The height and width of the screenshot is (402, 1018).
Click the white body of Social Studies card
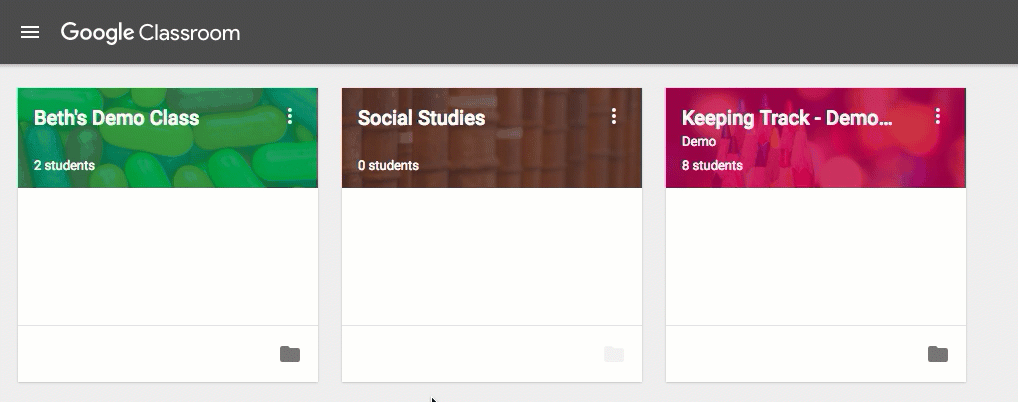[492, 256]
